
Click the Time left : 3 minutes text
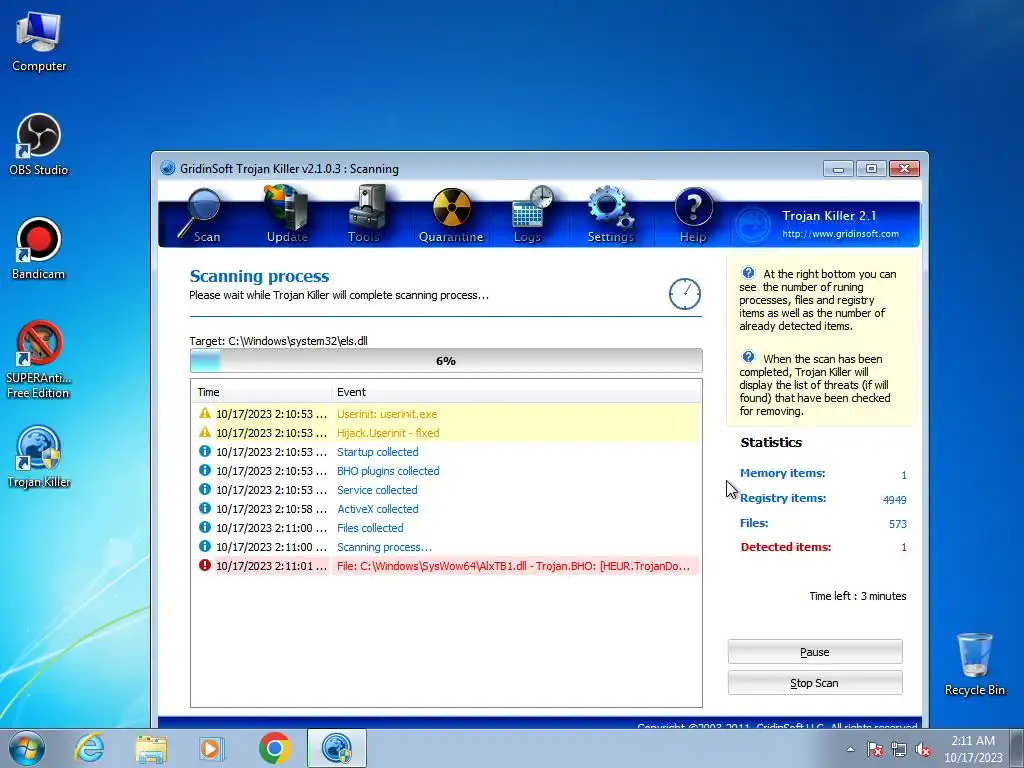click(857, 596)
